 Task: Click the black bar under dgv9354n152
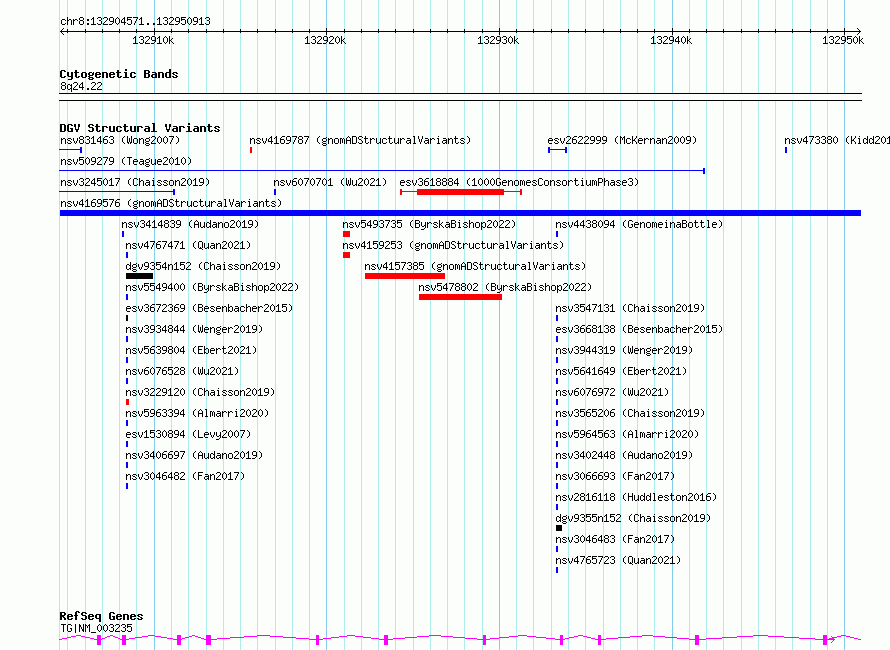[139, 276]
